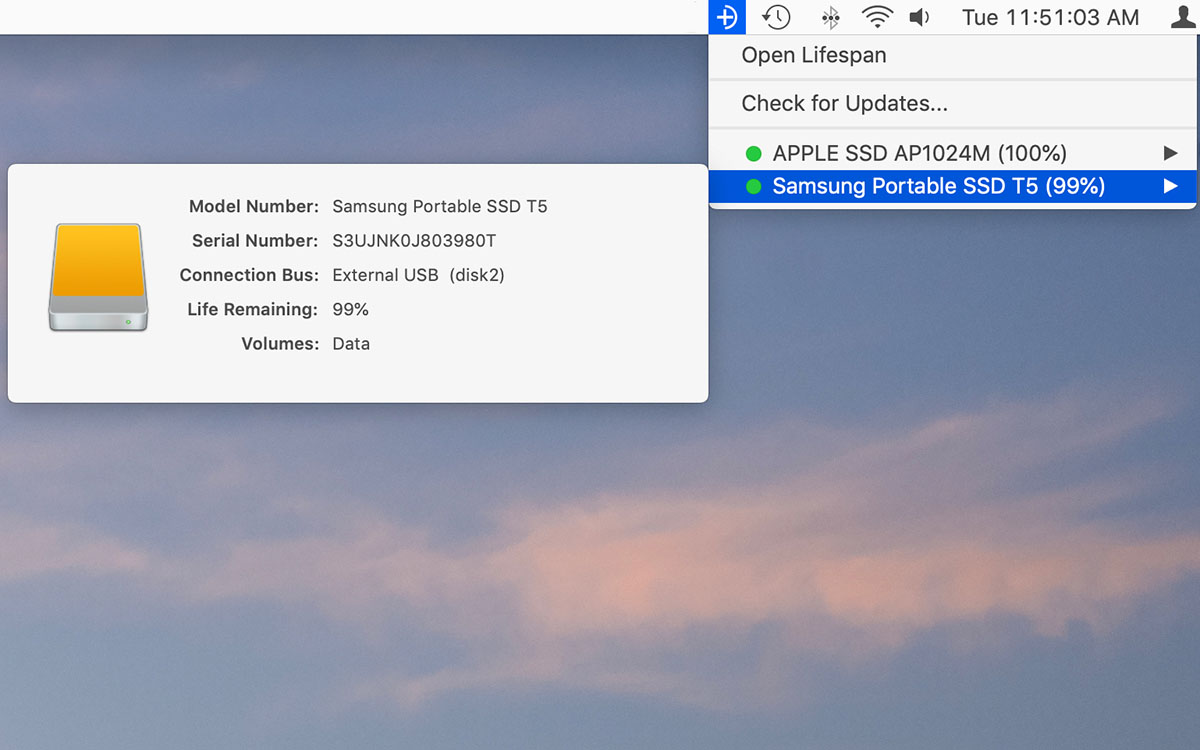The height and width of the screenshot is (750, 1200).
Task: Click the orange external drive icon
Action: (98, 277)
